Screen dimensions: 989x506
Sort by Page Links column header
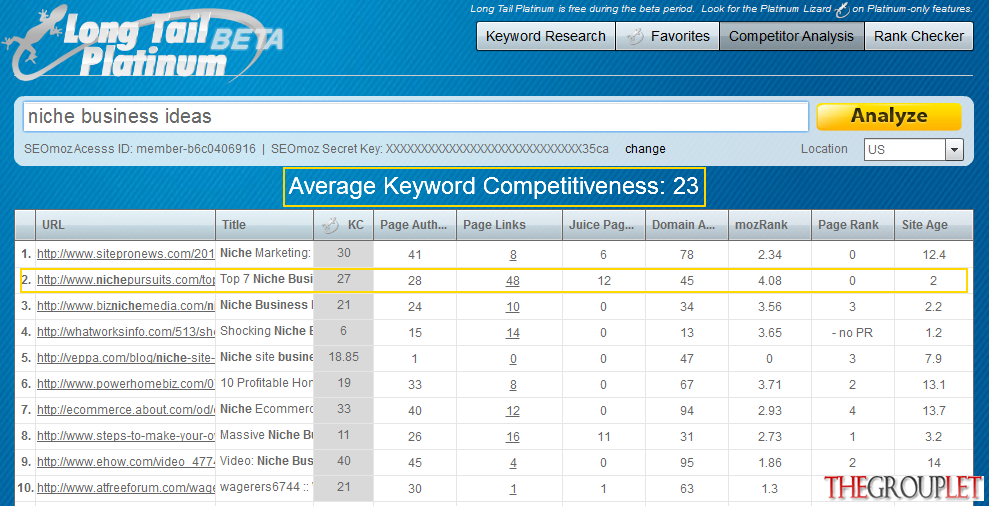coord(509,225)
